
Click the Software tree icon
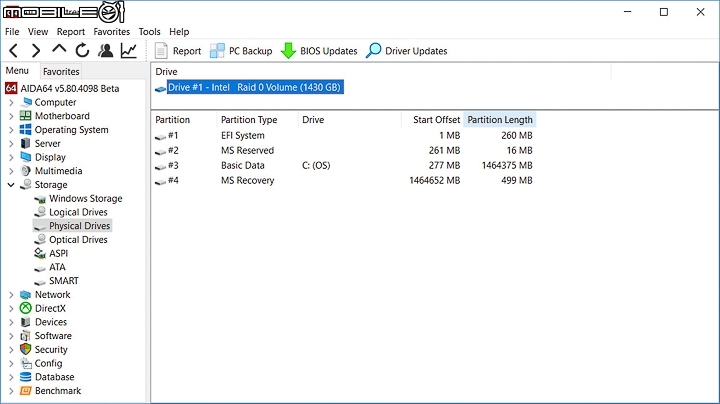(26, 336)
